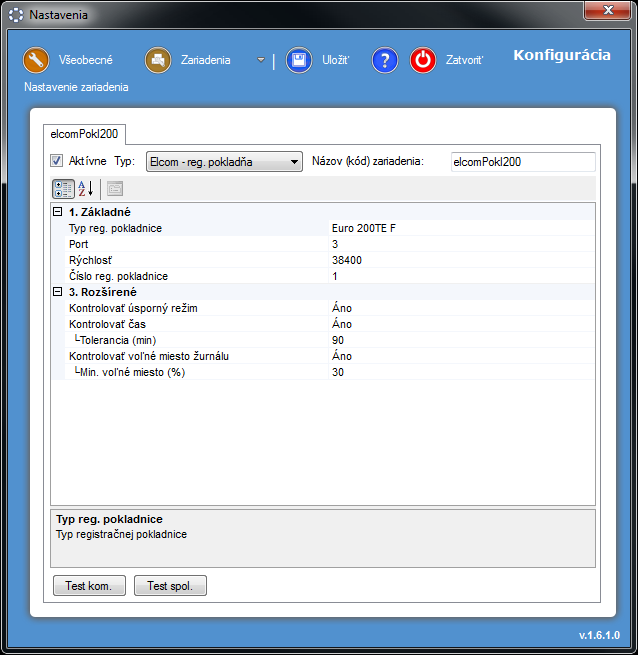Select the elcomPokl200 tab

pyautogui.click(x=86, y=133)
